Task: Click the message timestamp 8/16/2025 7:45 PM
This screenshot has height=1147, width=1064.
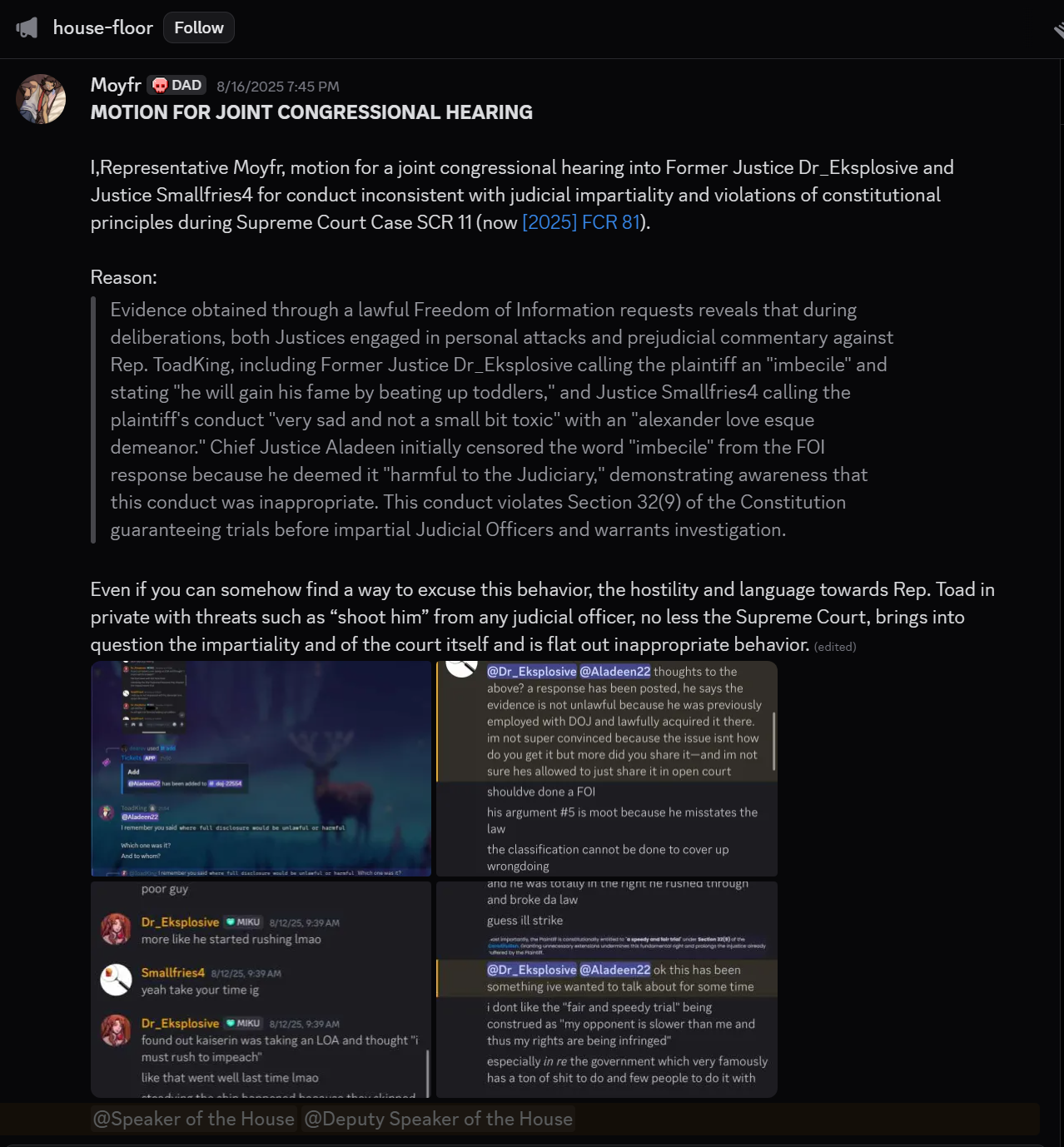Action: point(278,87)
